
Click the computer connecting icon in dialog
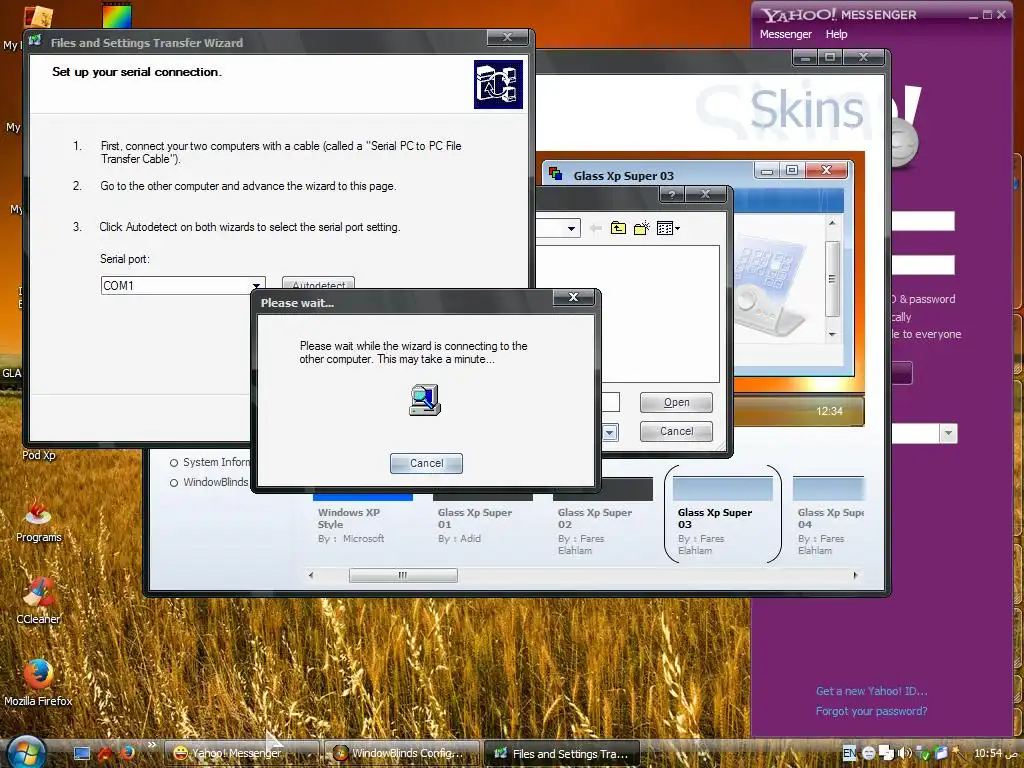click(424, 400)
